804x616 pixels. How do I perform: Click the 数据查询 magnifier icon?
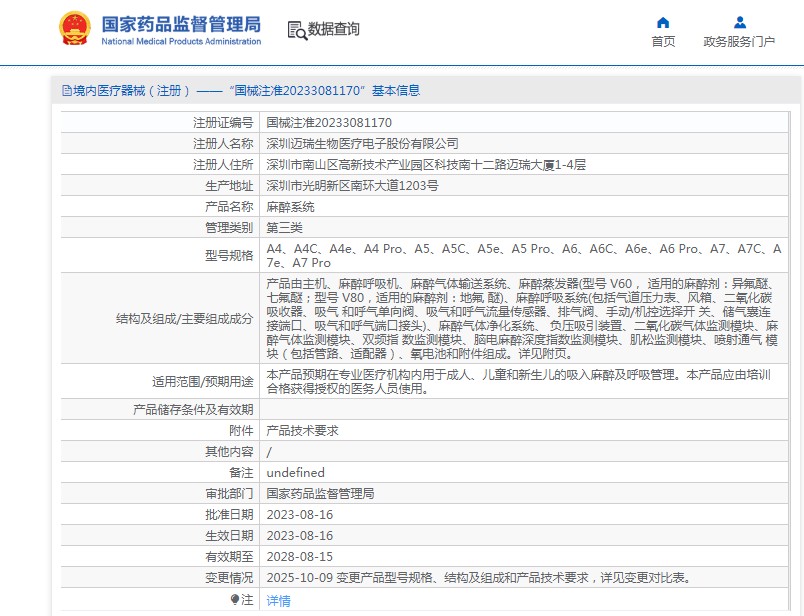tap(297, 30)
